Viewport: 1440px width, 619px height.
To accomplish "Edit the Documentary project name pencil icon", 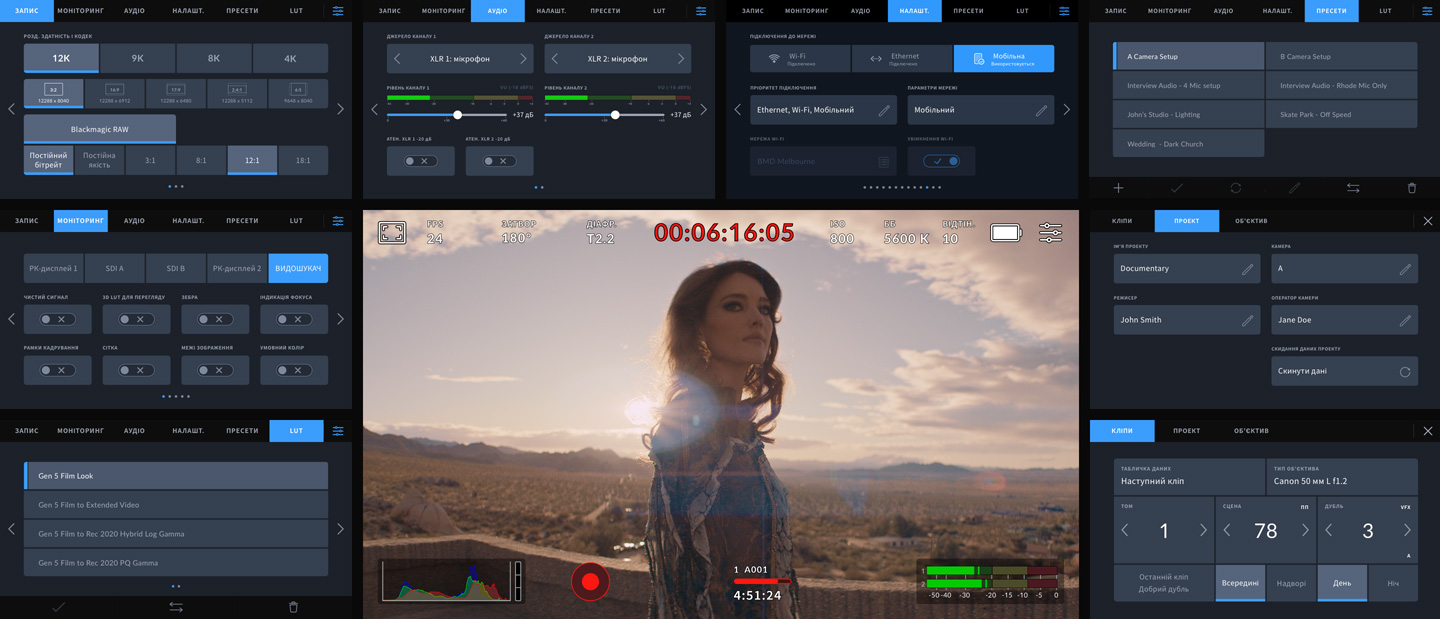I will tap(1247, 269).
